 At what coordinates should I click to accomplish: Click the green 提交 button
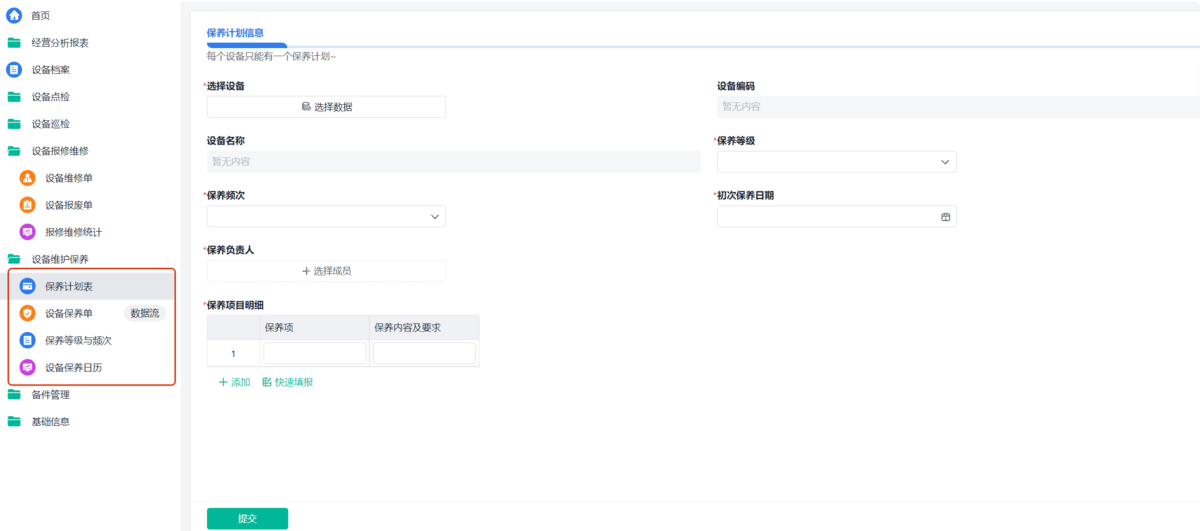coord(247,518)
